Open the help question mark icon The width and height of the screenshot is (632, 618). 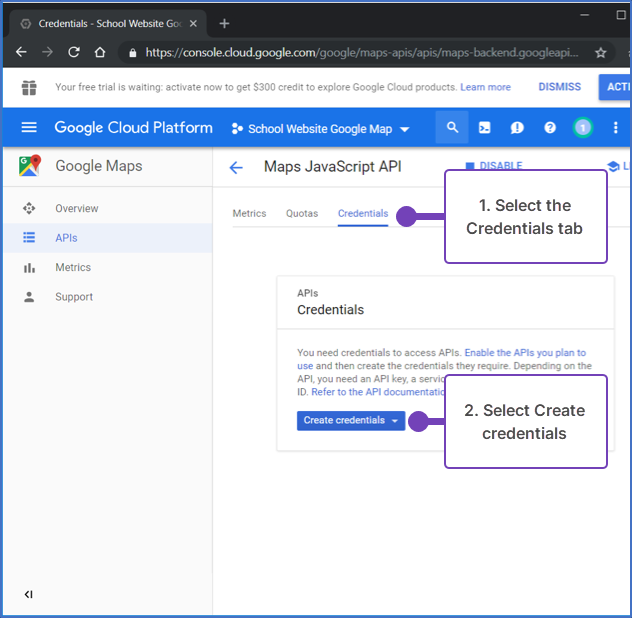click(x=549, y=128)
